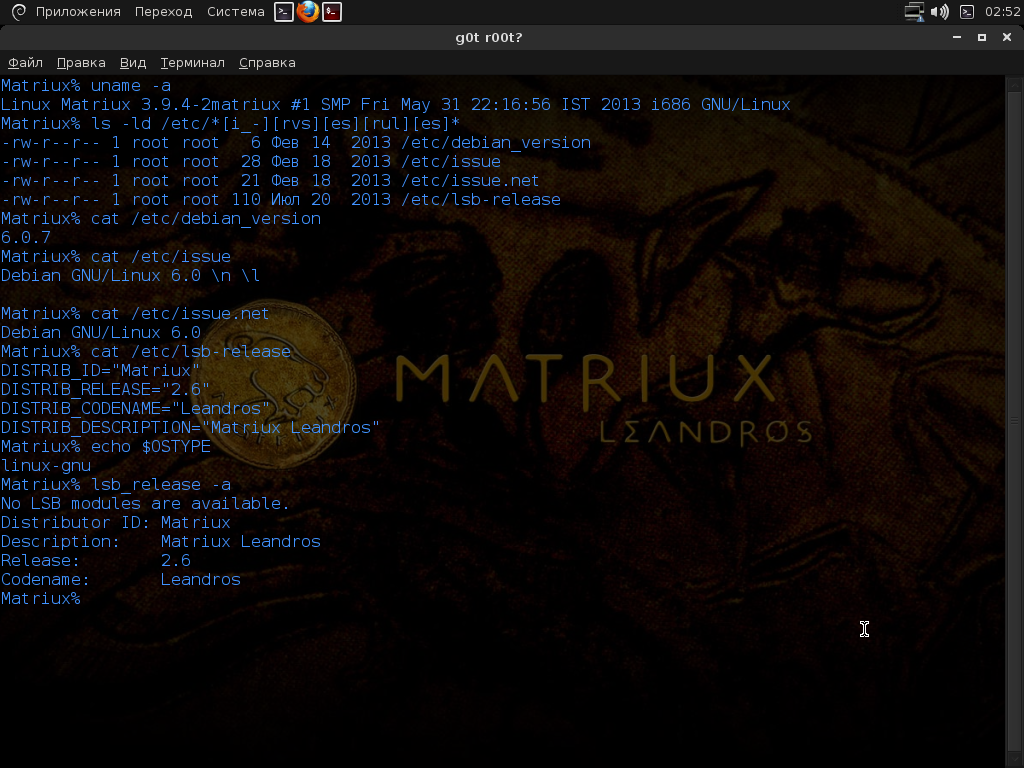Click the 'linux-gnu' output line

[46, 465]
